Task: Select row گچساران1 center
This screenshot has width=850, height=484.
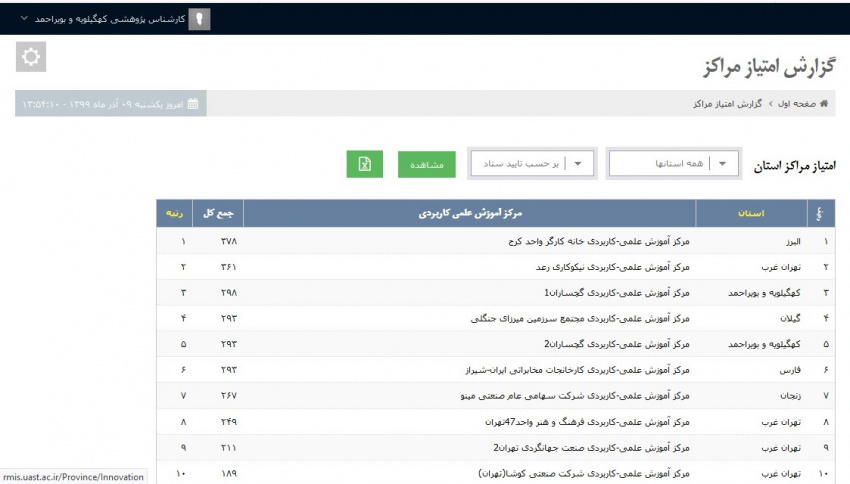Action: (495, 293)
